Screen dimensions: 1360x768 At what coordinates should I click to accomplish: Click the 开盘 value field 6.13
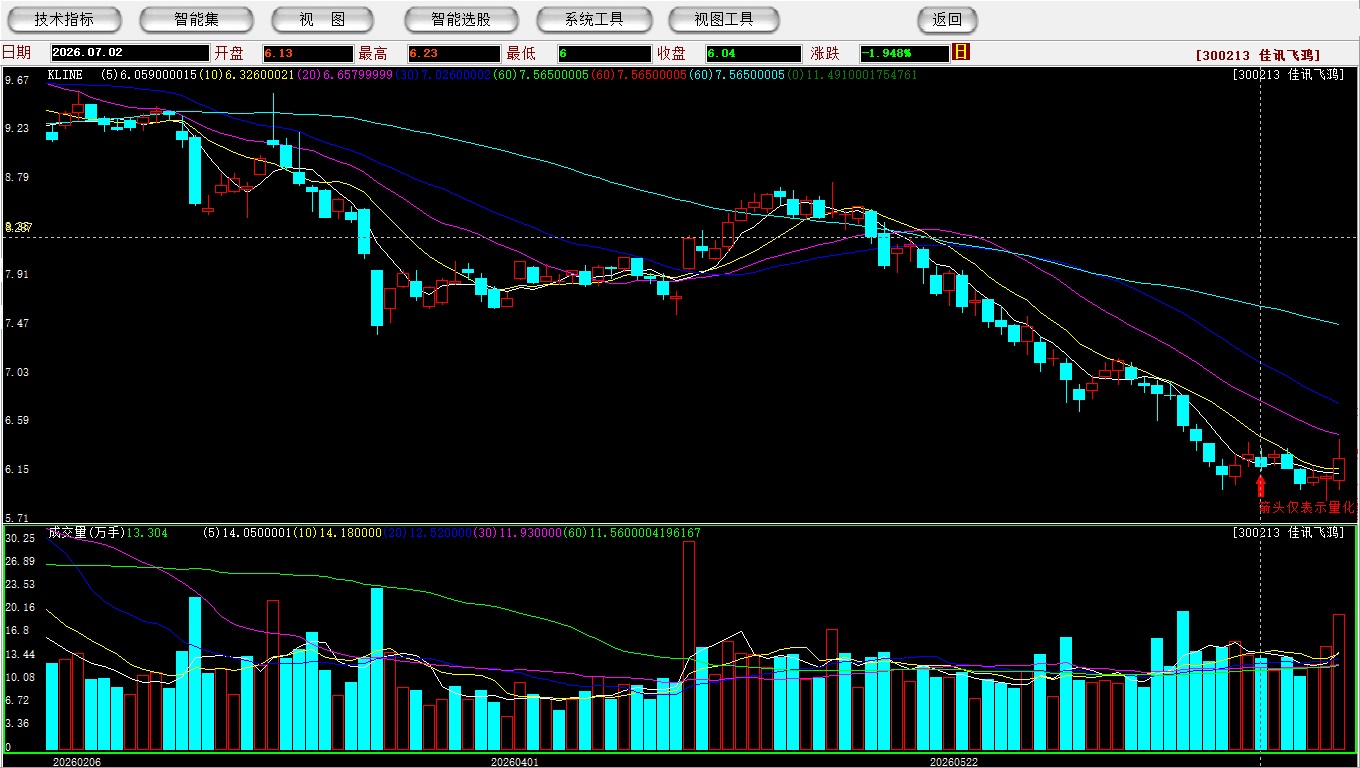coord(308,53)
